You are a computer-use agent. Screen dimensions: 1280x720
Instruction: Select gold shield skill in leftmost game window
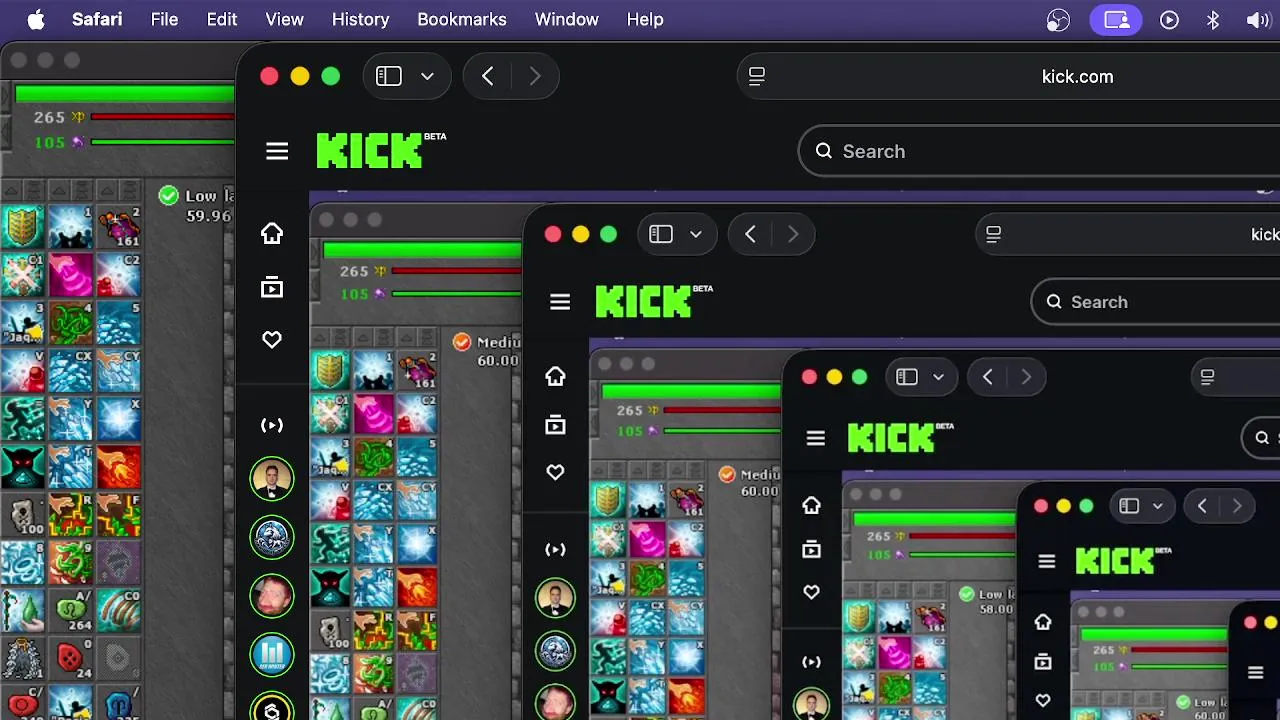[x=22, y=227]
